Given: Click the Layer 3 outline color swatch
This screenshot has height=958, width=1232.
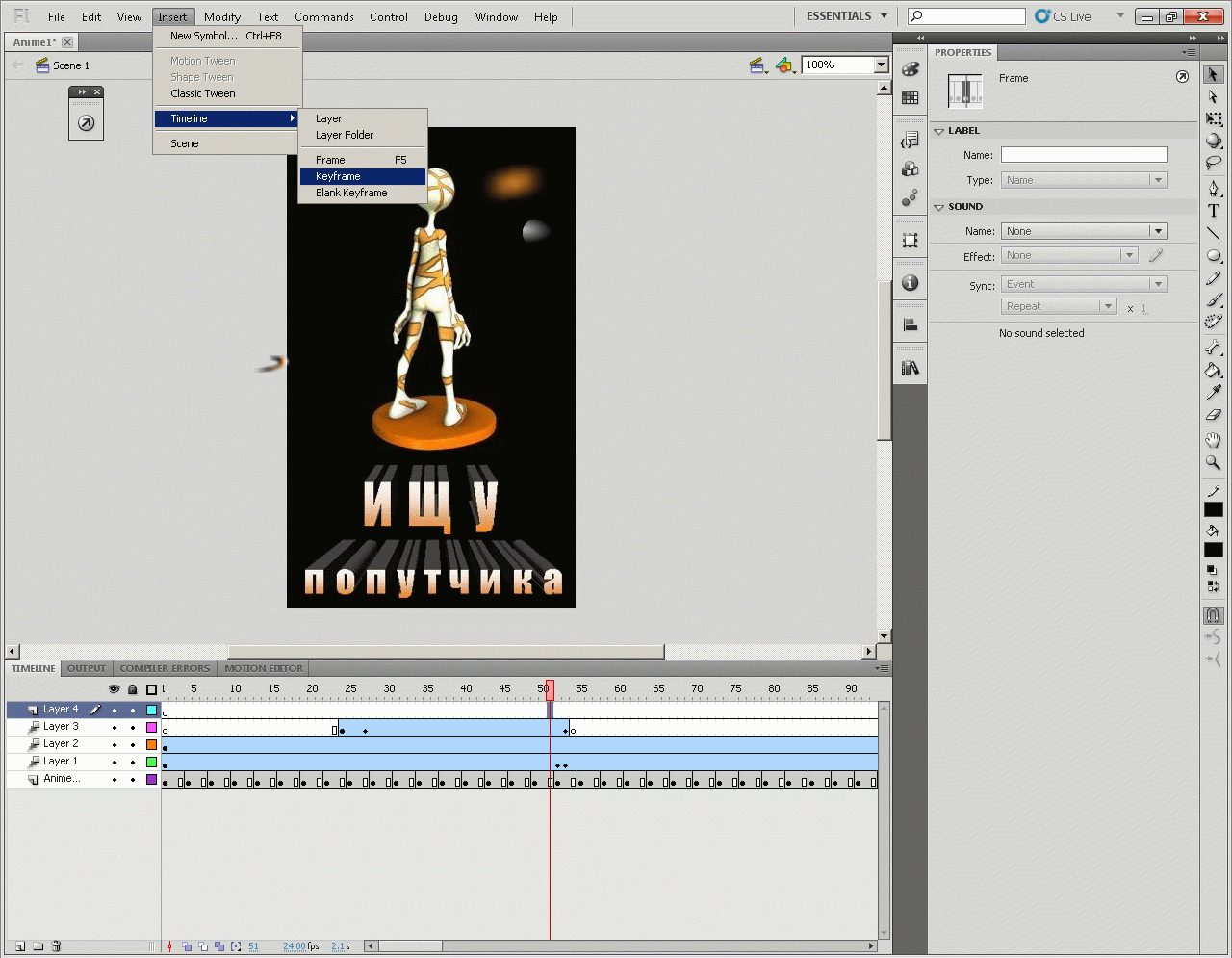Looking at the screenshot, I should (151, 727).
